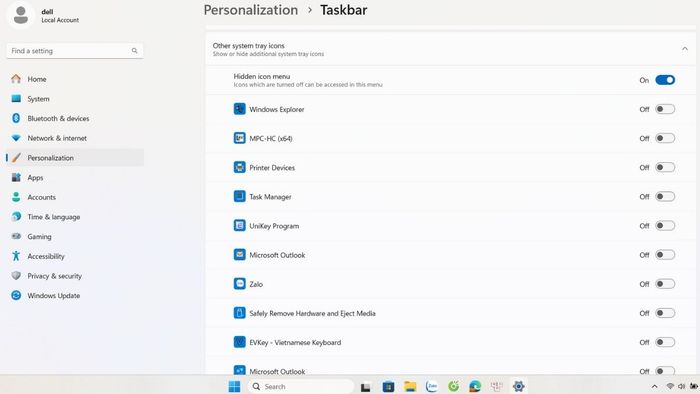The image size is (700, 394).
Task: Collapse the Other system tray icons section
Action: tap(685, 49)
